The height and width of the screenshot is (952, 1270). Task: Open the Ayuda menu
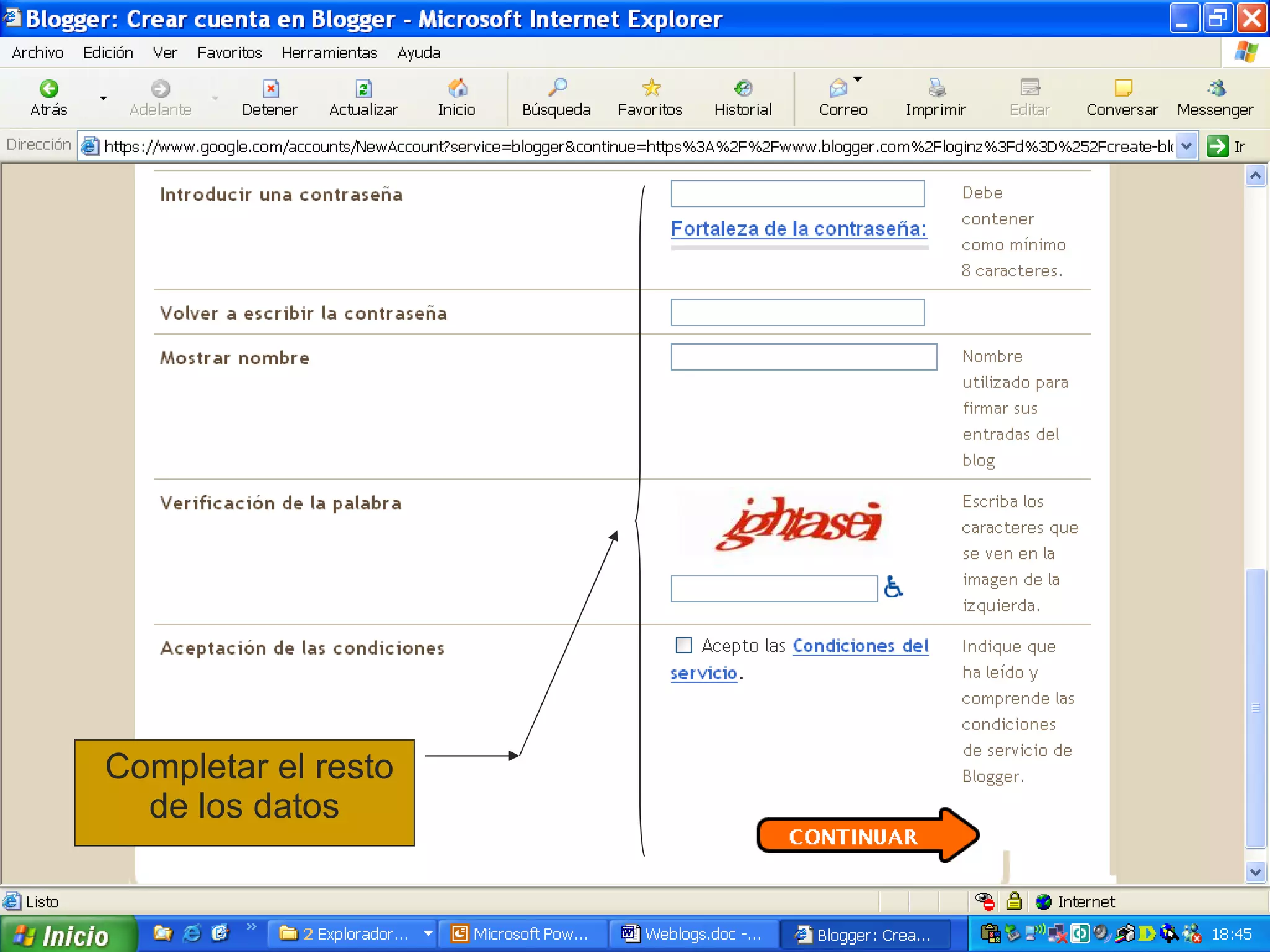pyautogui.click(x=419, y=53)
